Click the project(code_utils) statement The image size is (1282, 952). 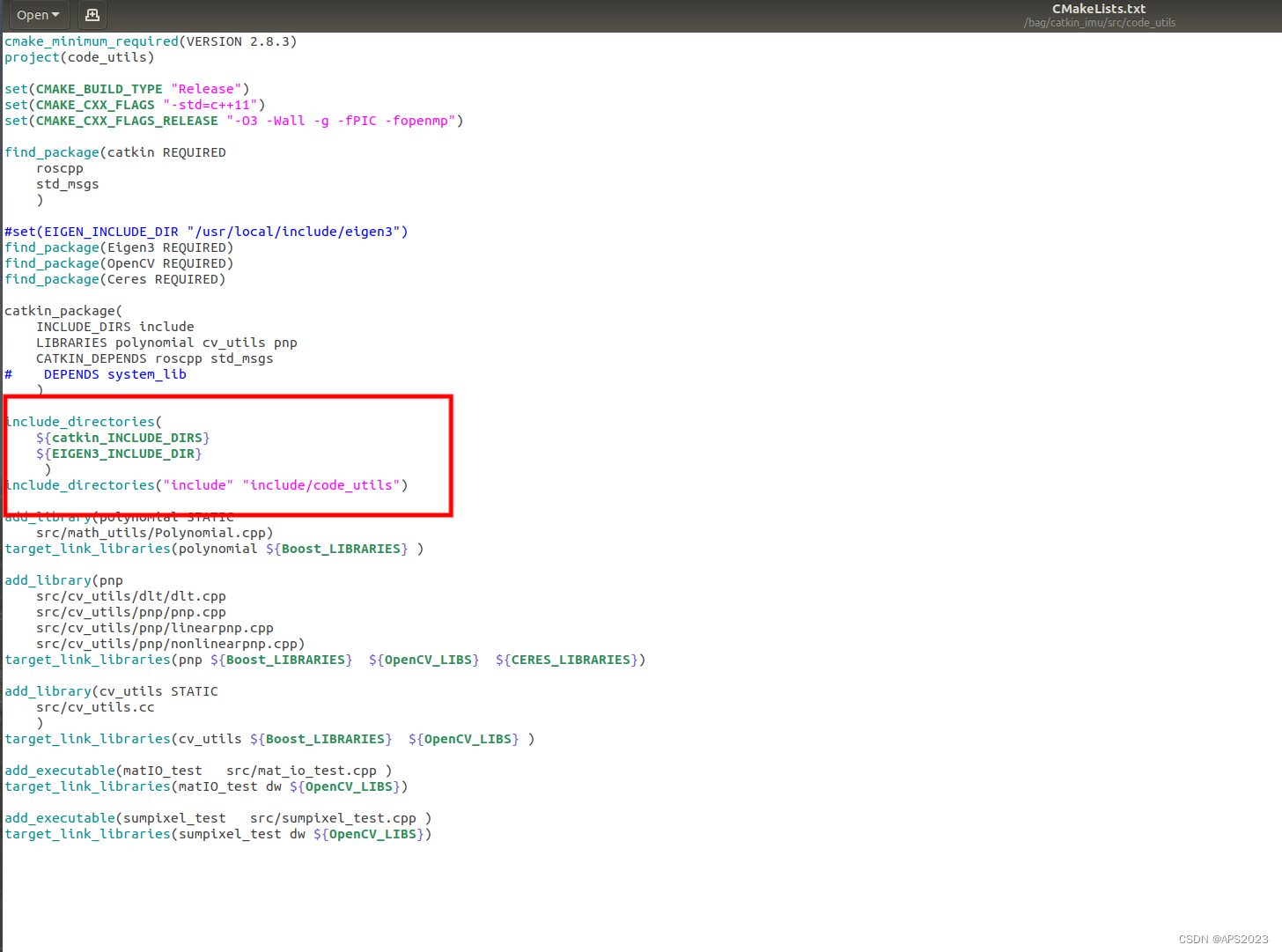pos(79,57)
